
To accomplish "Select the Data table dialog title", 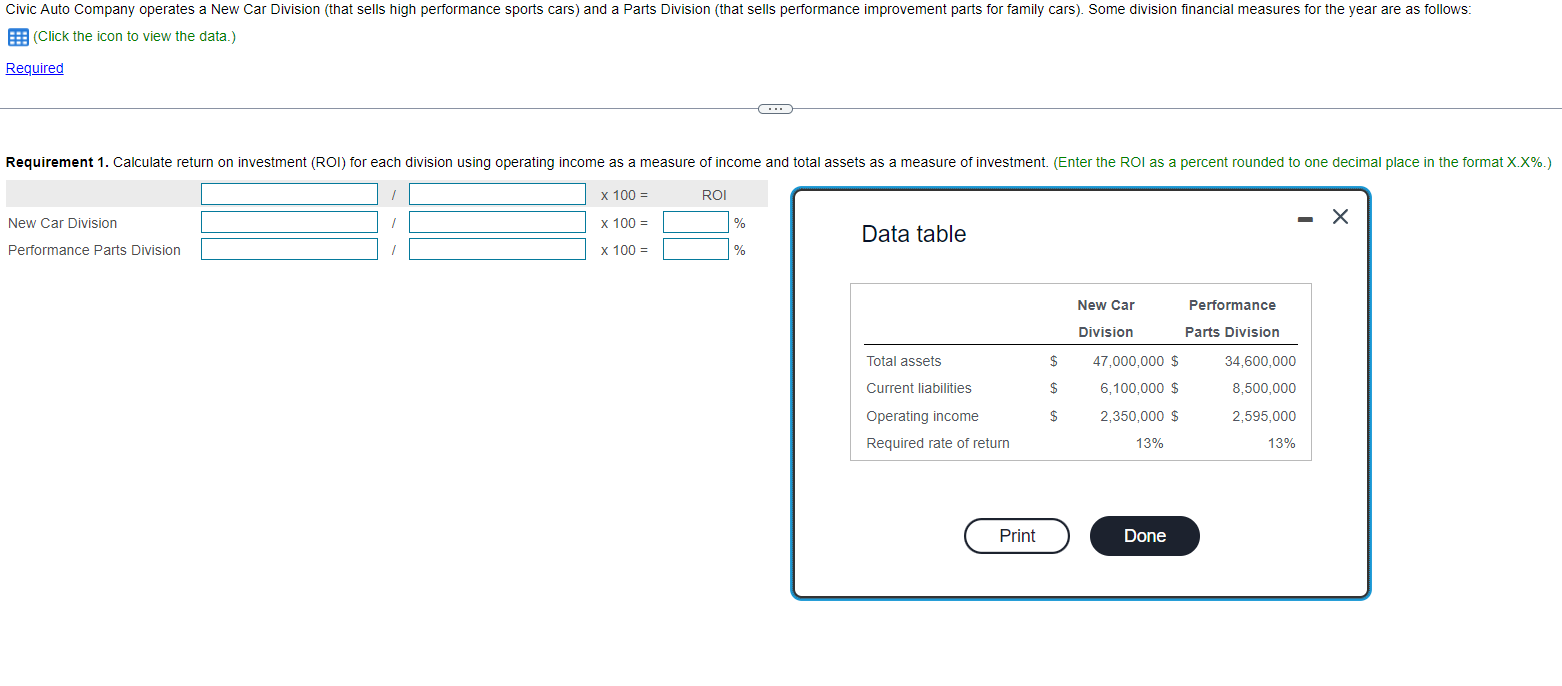I will 913,233.
